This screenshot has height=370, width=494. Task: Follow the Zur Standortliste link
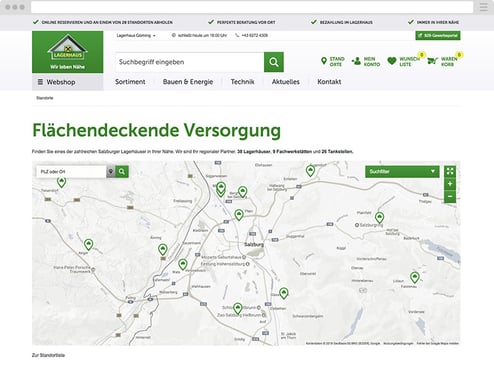click(48, 355)
